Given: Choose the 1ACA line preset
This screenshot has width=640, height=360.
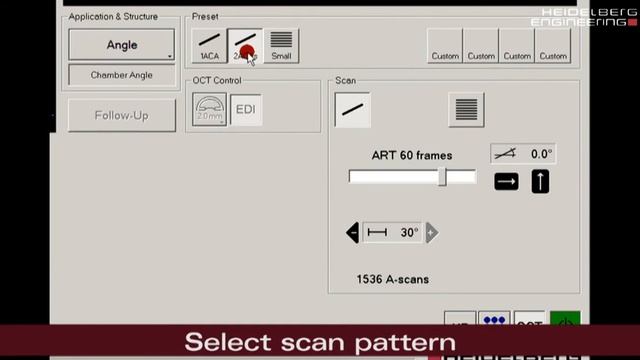Looking at the screenshot, I should click(x=209, y=46).
